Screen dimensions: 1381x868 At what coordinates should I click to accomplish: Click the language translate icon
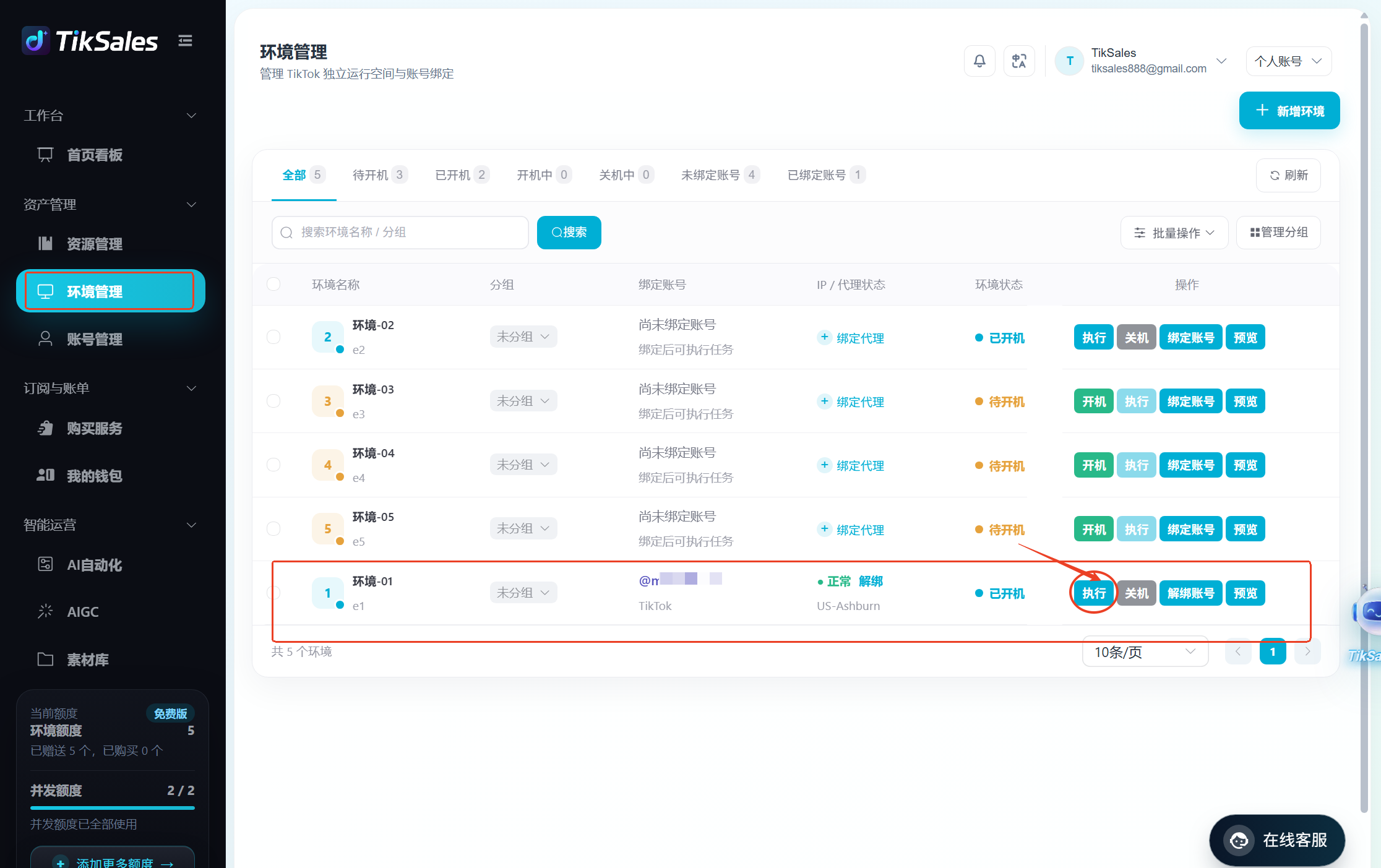coord(1018,61)
